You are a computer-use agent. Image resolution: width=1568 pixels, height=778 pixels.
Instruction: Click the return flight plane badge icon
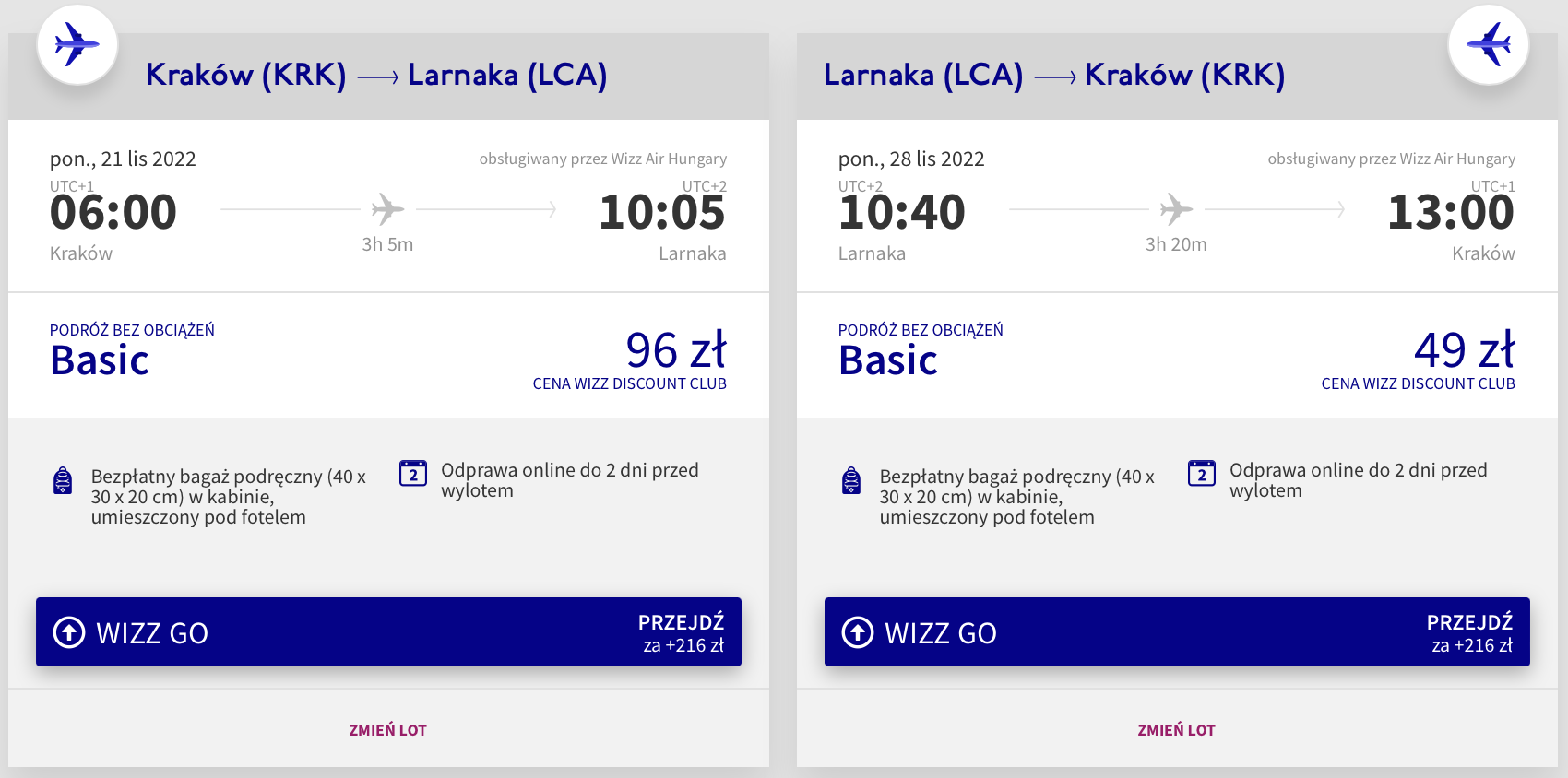point(1488,44)
